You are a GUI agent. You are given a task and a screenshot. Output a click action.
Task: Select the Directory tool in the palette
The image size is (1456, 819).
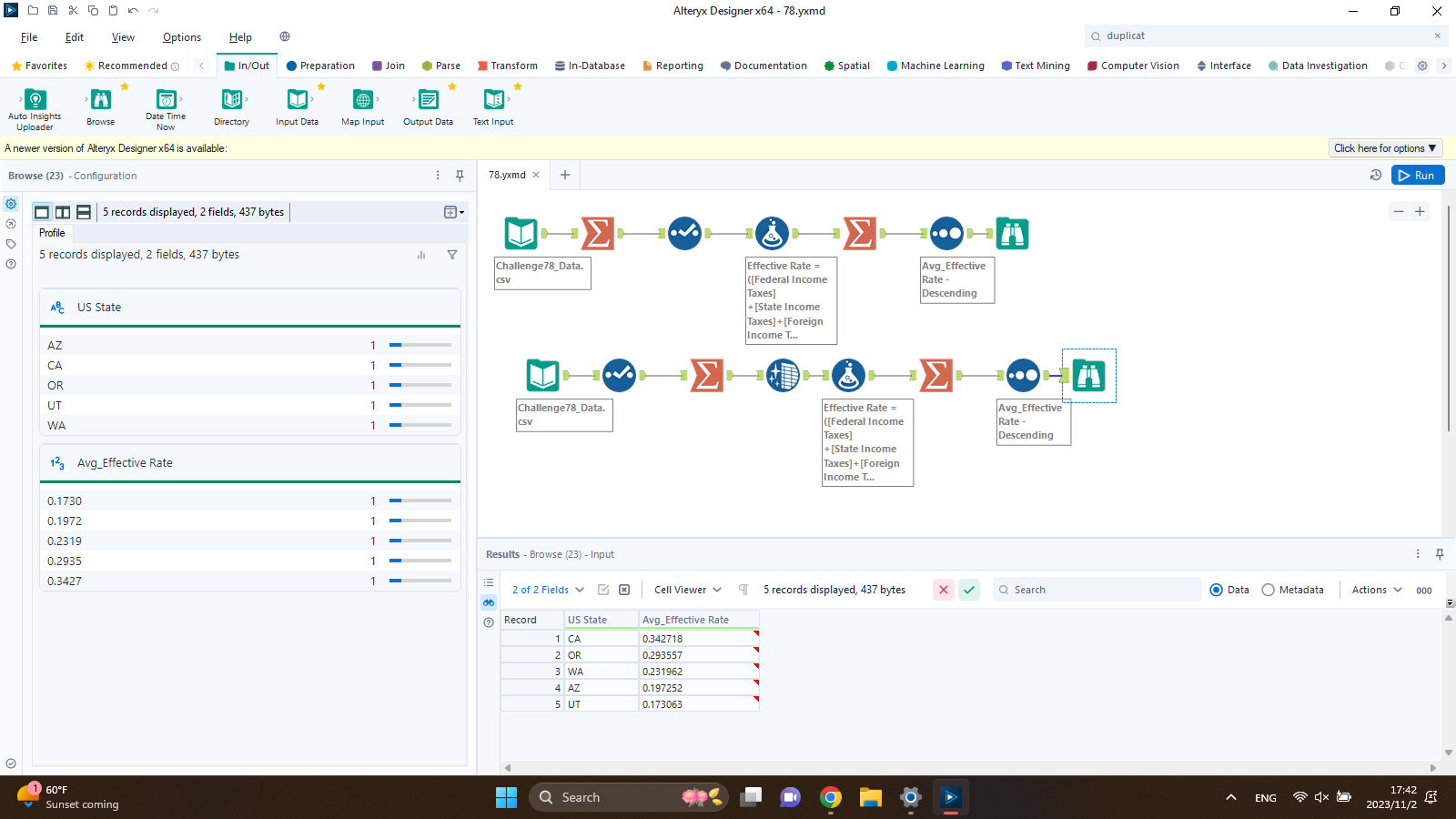(231, 100)
